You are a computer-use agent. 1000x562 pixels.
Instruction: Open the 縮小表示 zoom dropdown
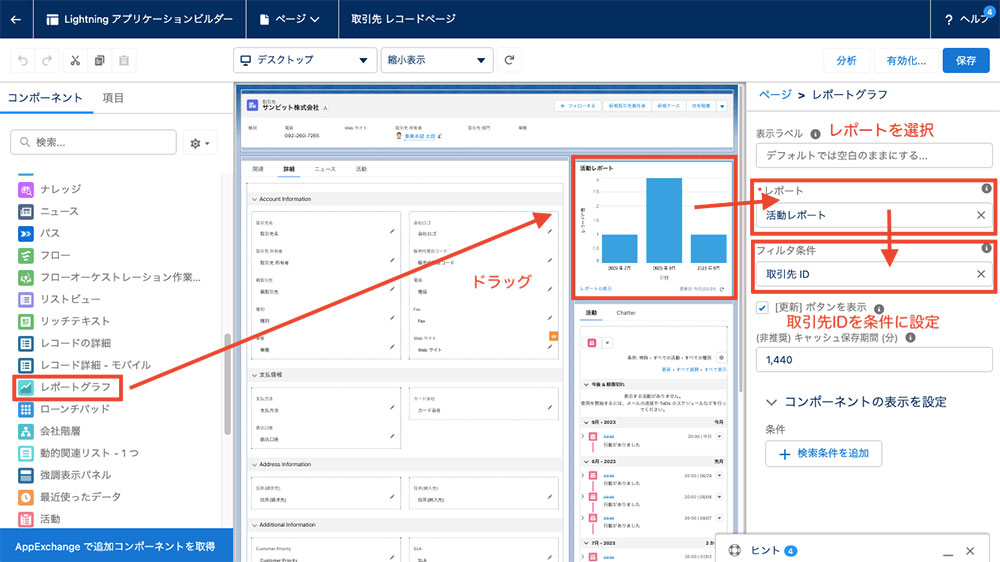[x=437, y=60]
